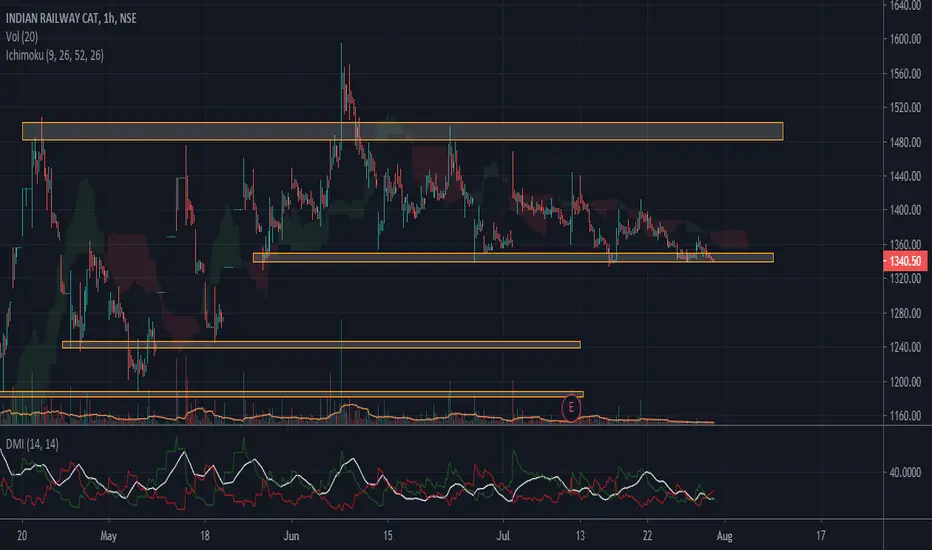This screenshot has height=550, width=932.
Task: Click the 'Jul' date axis label
Action: pos(503,536)
